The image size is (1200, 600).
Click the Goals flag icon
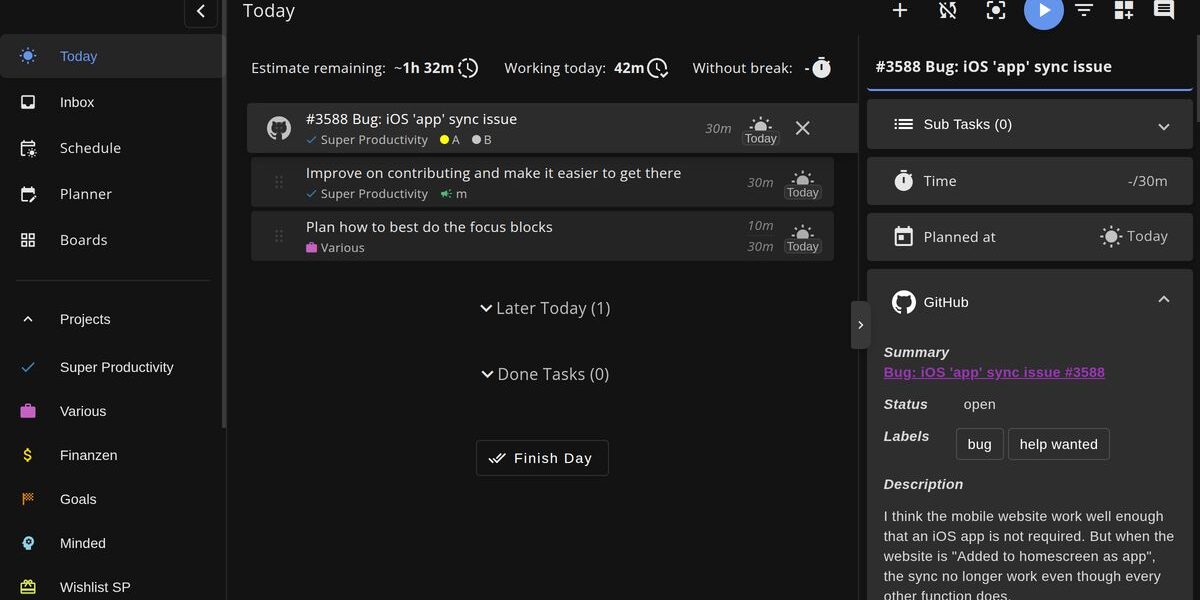coord(28,499)
